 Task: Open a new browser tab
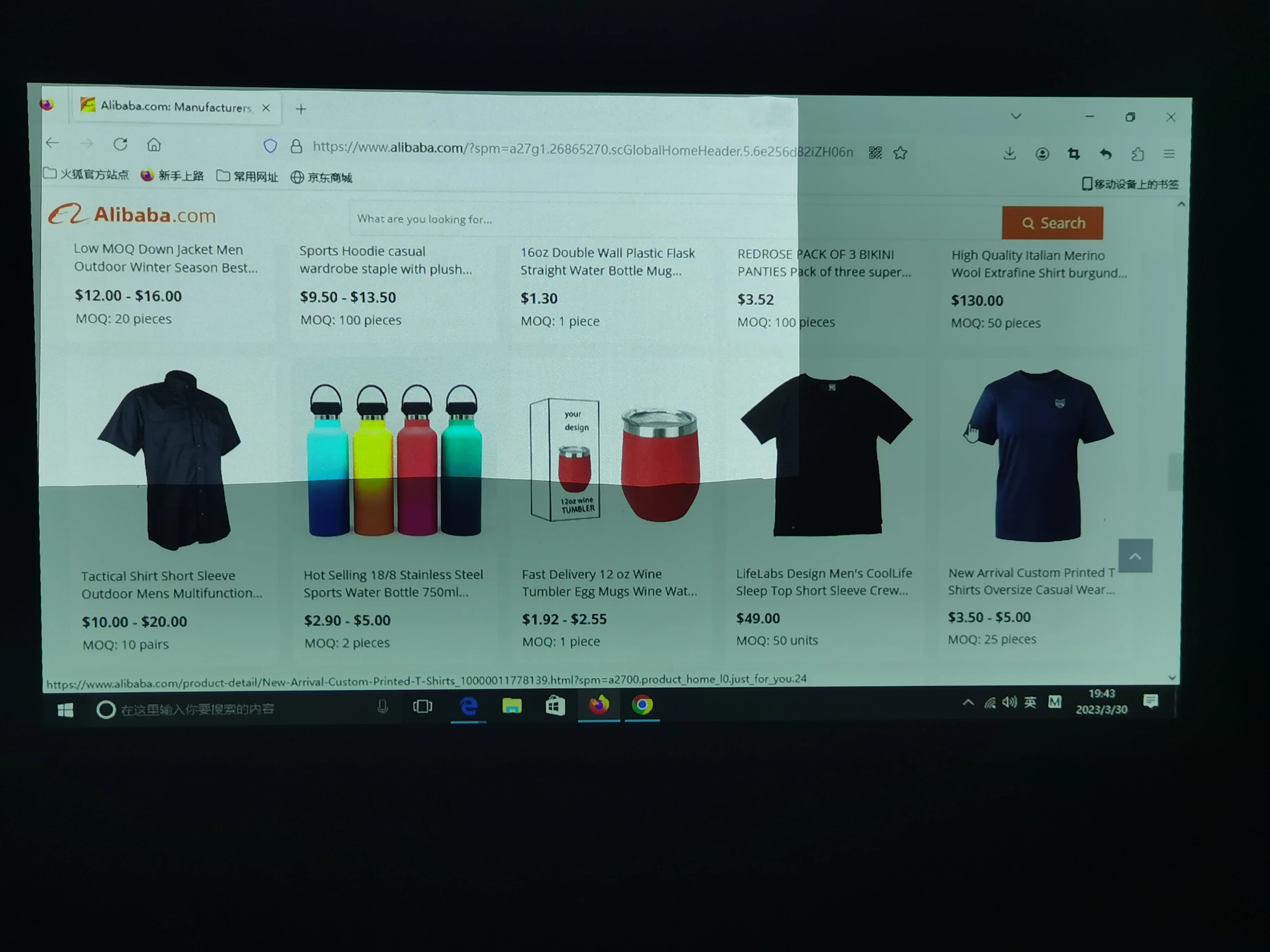pyautogui.click(x=301, y=109)
